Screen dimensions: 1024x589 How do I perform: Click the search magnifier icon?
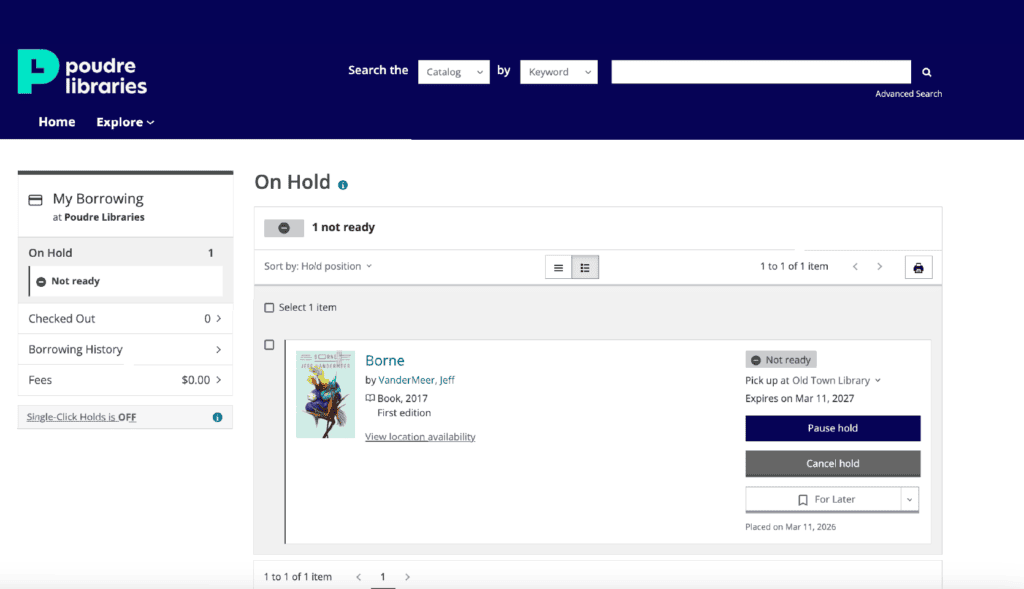(x=926, y=72)
